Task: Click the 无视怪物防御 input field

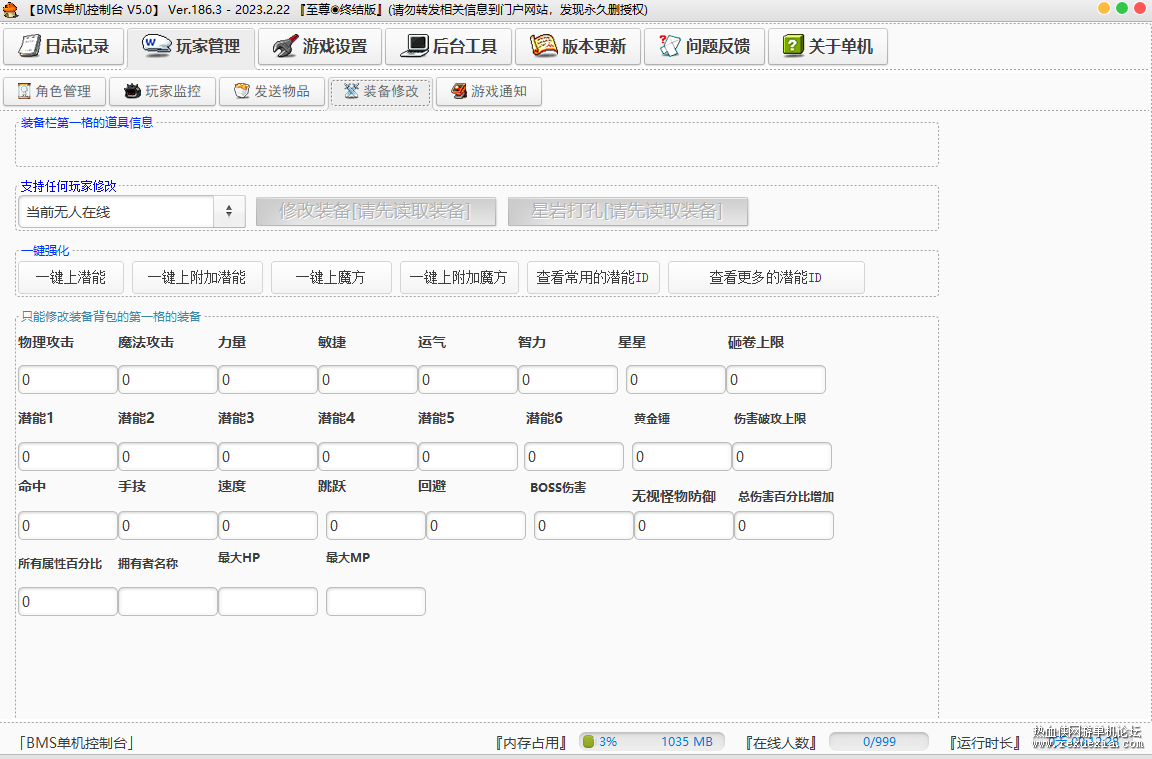Action: coord(683,525)
